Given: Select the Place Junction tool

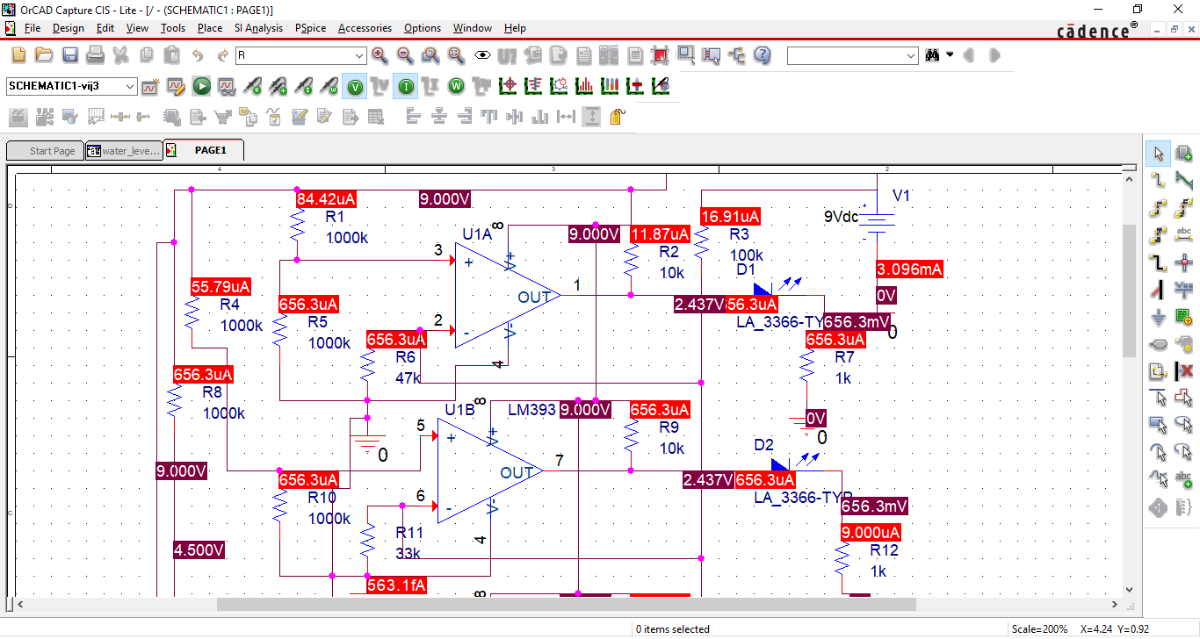Looking at the screenshot, I should (1185, 263).
